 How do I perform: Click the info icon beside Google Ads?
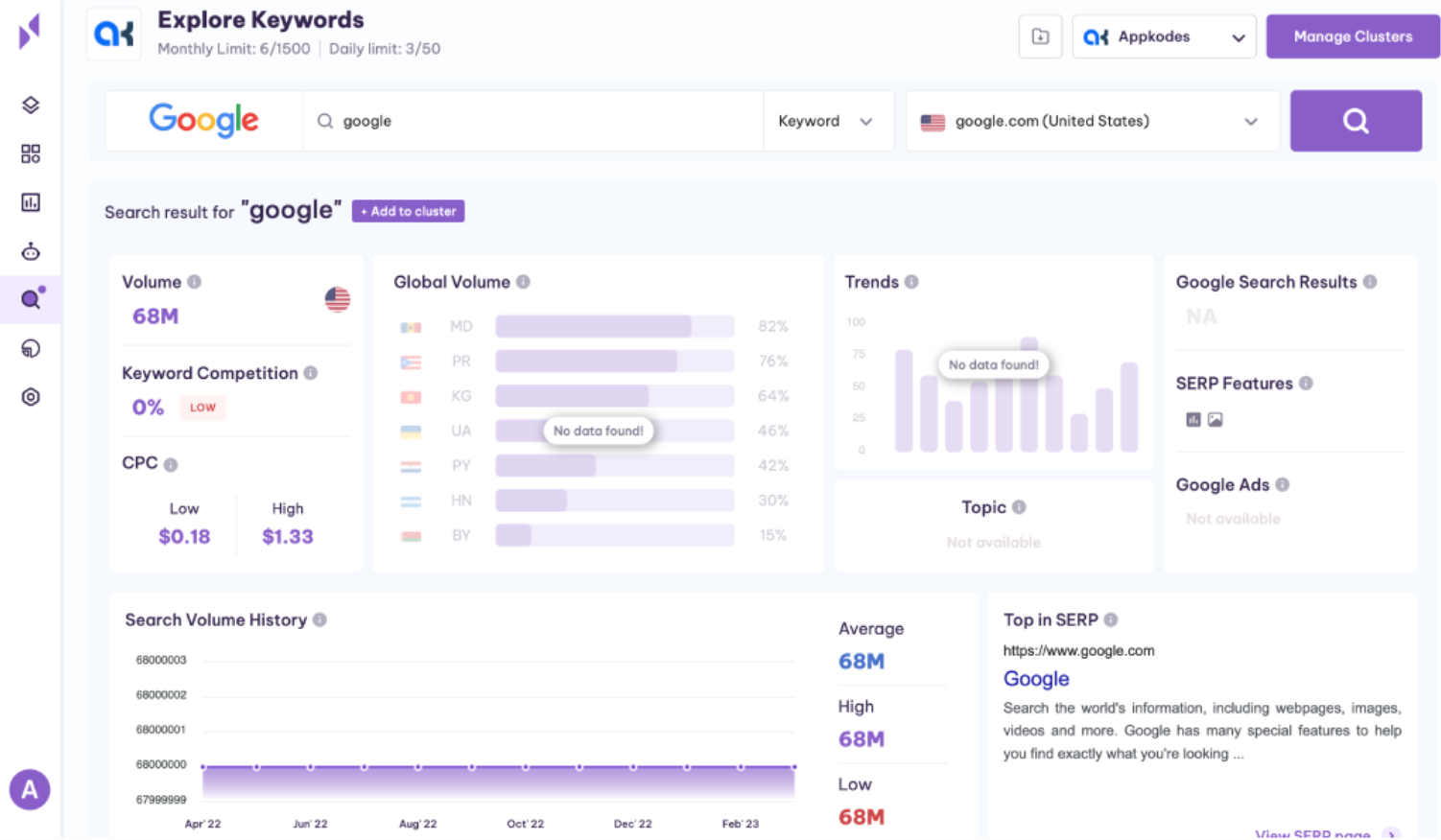(x=1283, y=485)
